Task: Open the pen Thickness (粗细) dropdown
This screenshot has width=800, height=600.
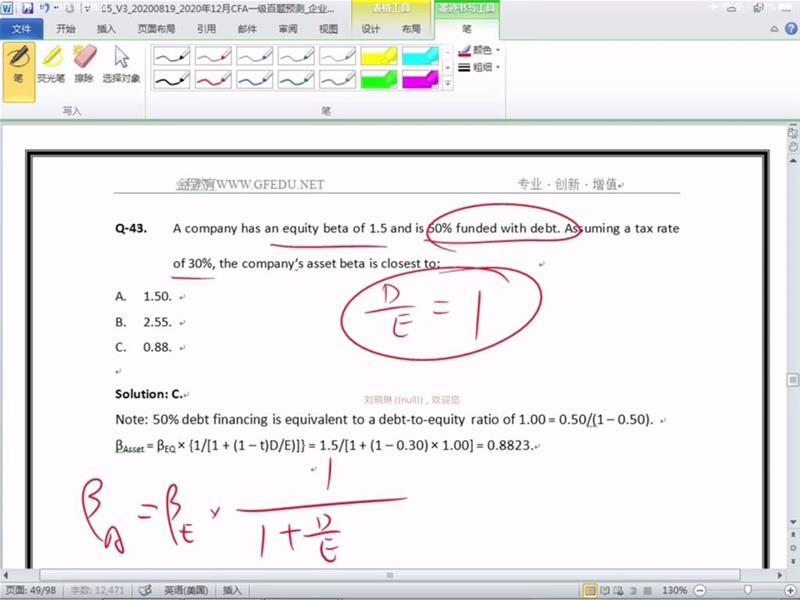Action: pyautogui.click(x=479, y=67)
